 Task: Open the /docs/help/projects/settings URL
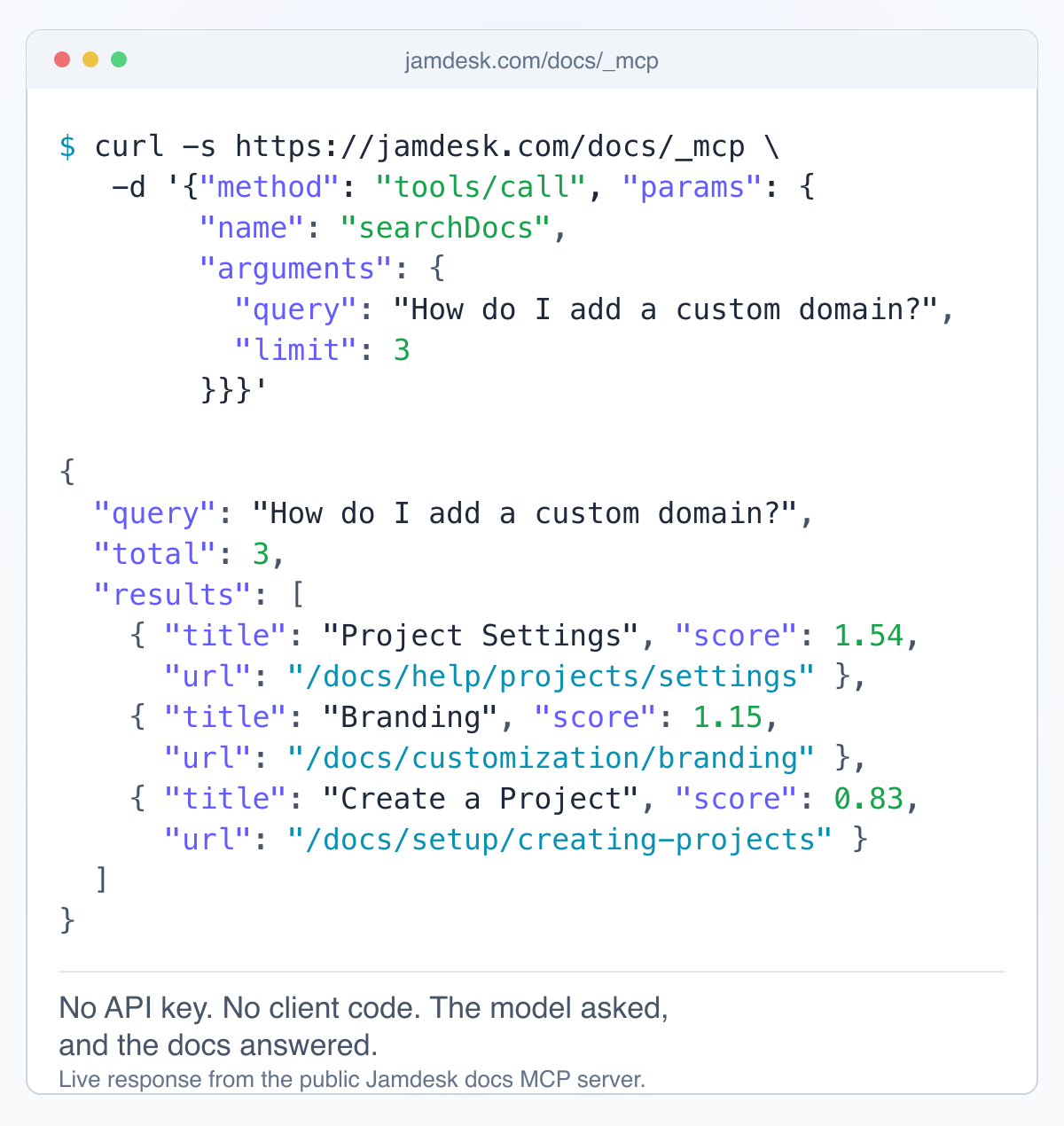[x=551, y=676]
